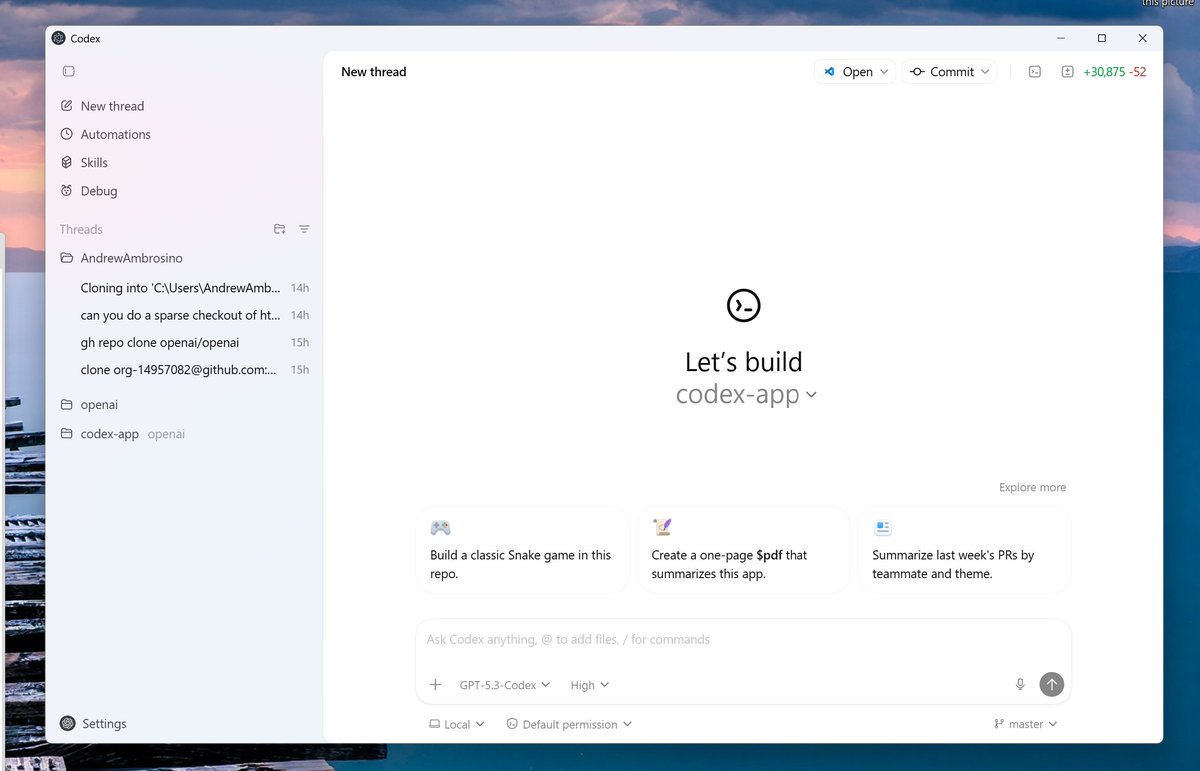Minimize the Codex window
The width and height of the screenshot is (1200, 771).
coord(1061,38)
